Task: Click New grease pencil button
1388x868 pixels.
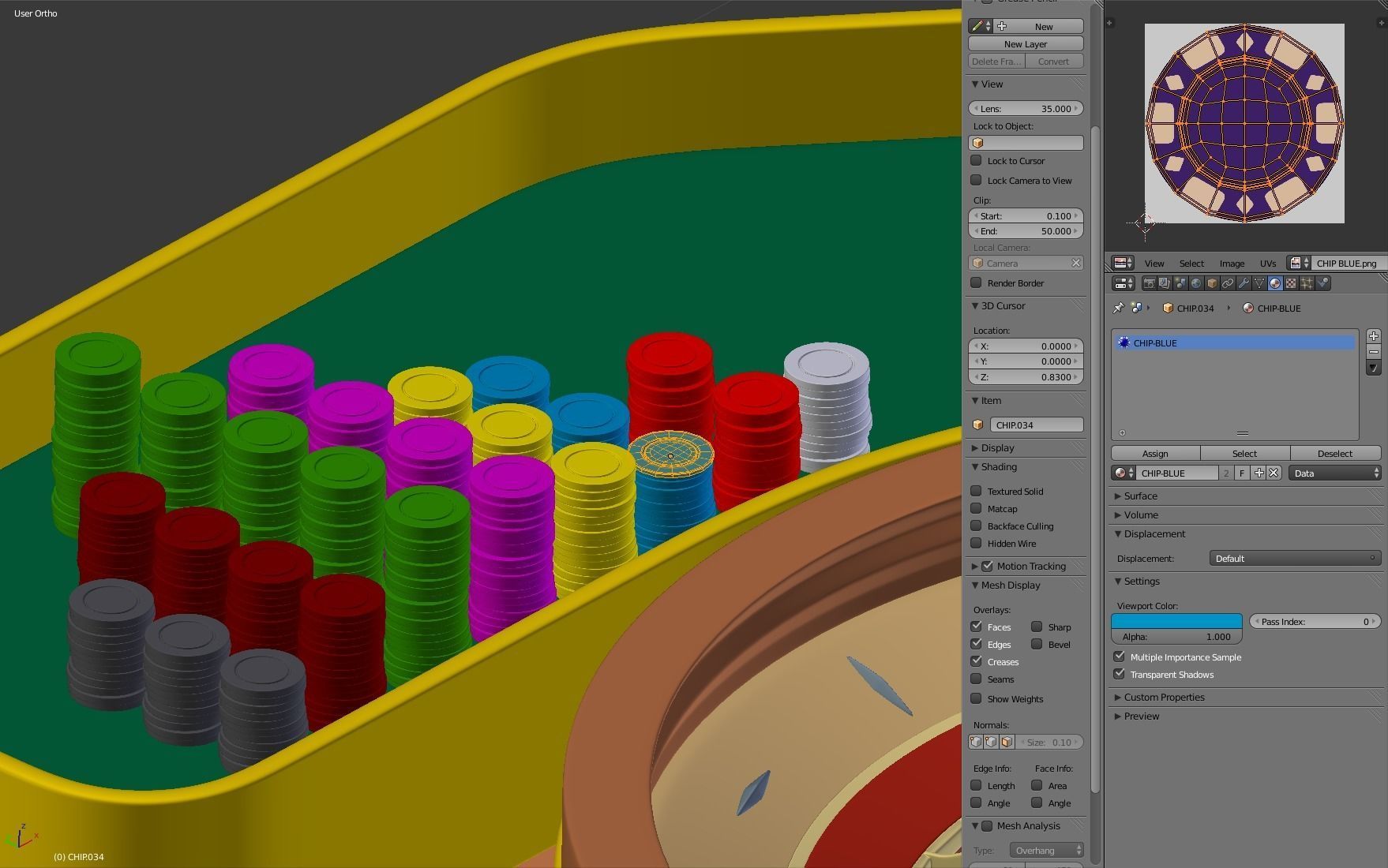Action: (x=1039, y=26)
